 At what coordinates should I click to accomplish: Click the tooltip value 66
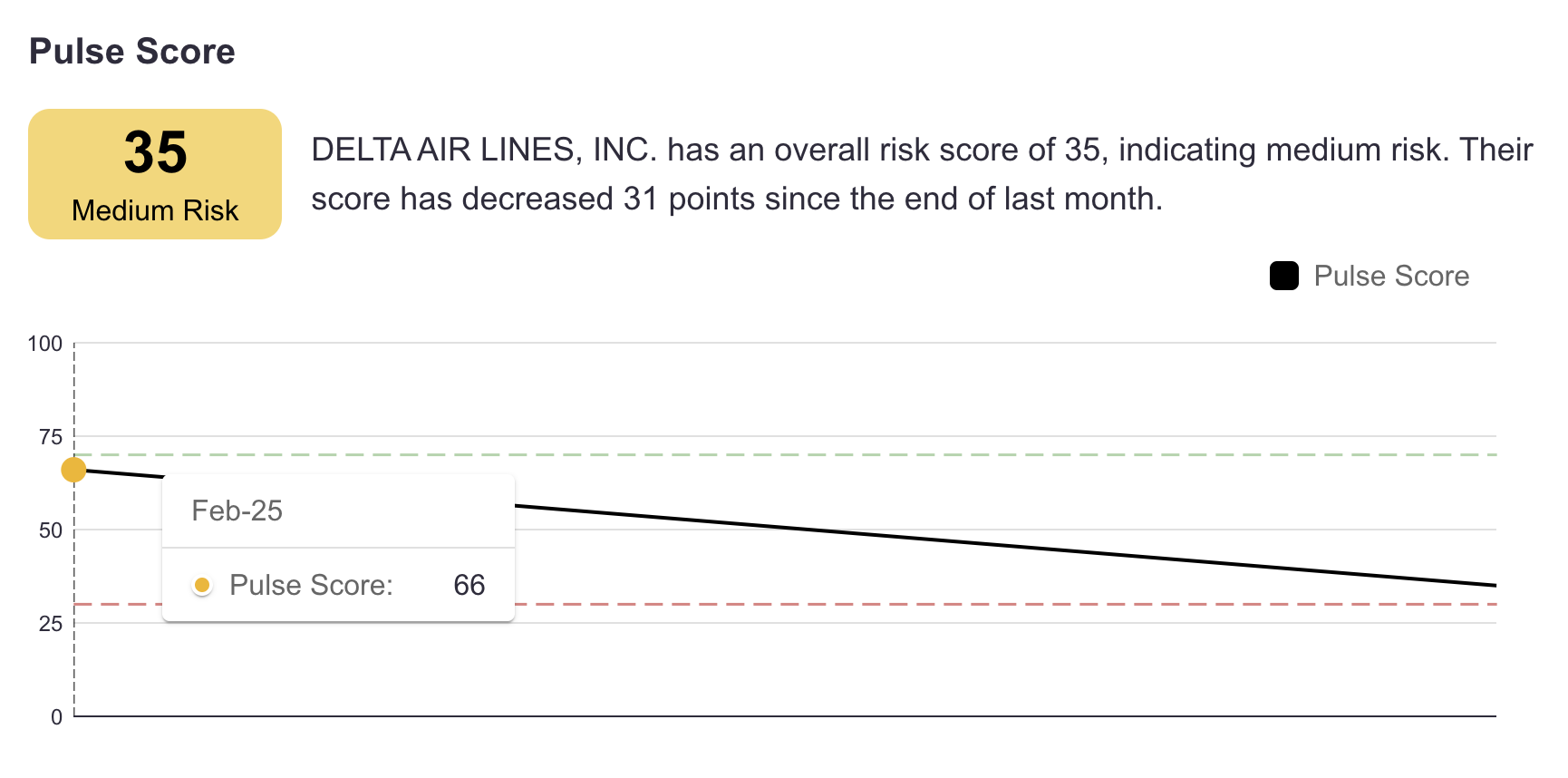(x=469, y=585)
